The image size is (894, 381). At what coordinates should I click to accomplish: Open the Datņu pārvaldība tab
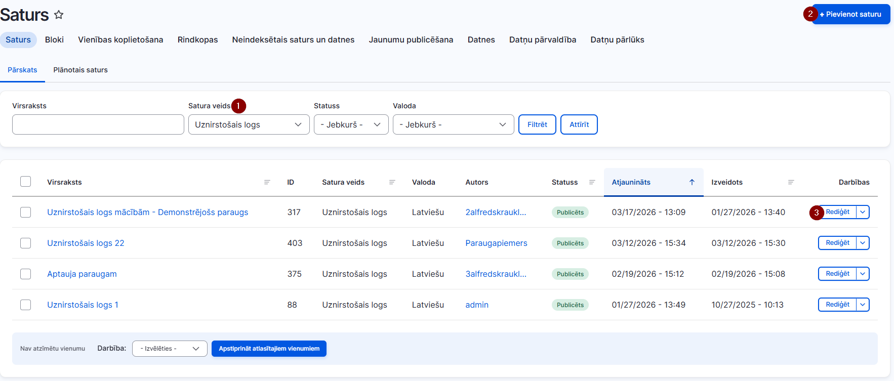(543, 40)
